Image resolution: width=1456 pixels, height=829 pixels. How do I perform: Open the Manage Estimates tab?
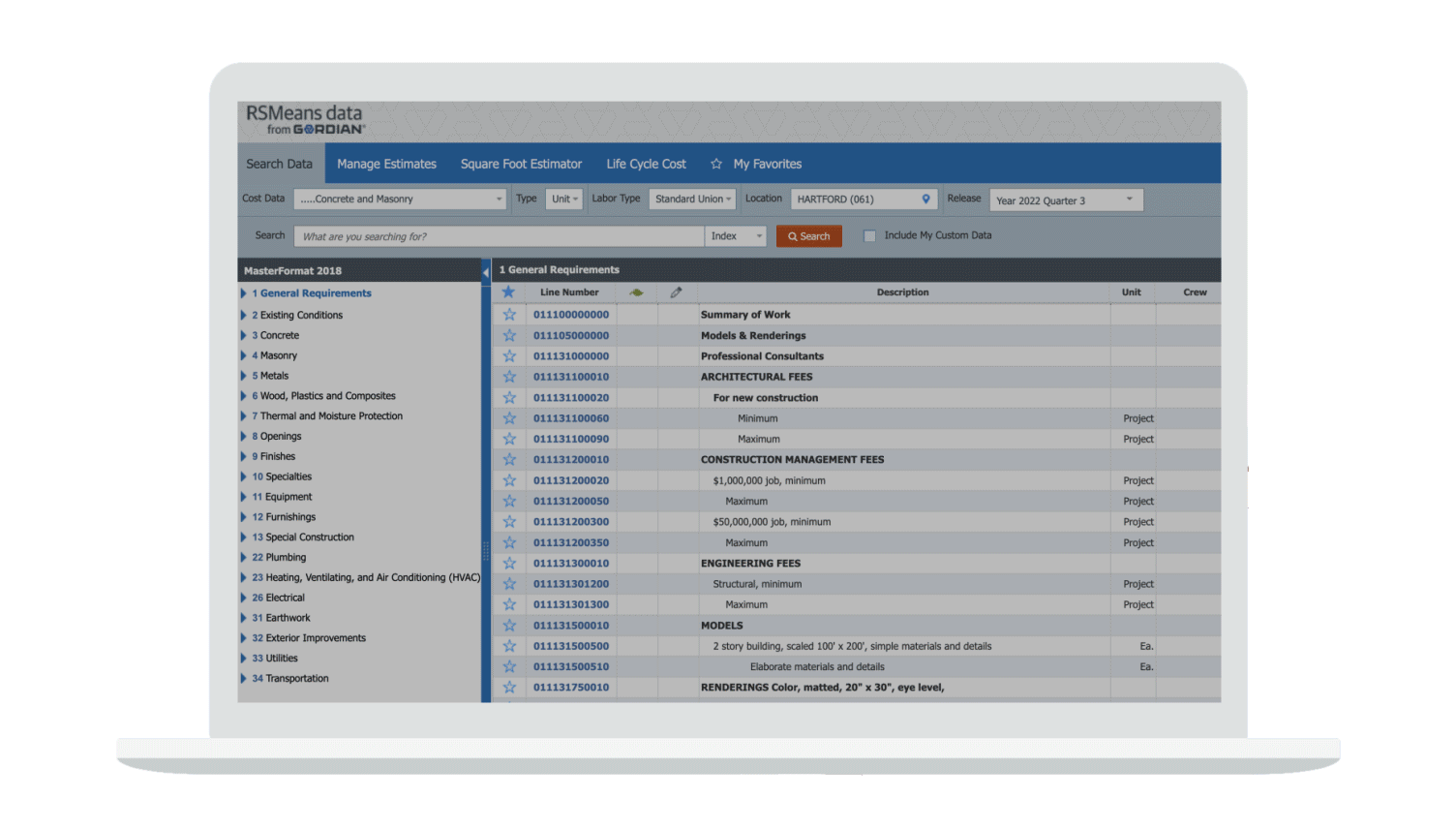(x=386, y=164)
